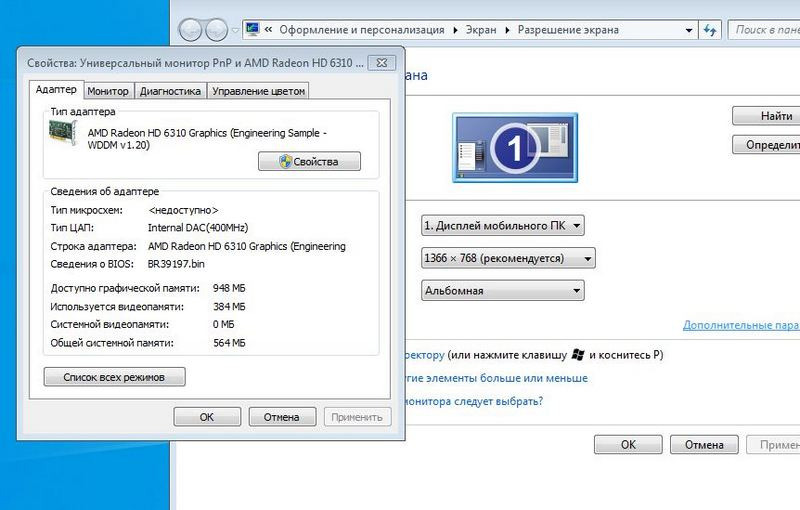Viewport: 800px width, 510px height.
Task: Click the double chevron in address bar
Action: click(268, 30)
